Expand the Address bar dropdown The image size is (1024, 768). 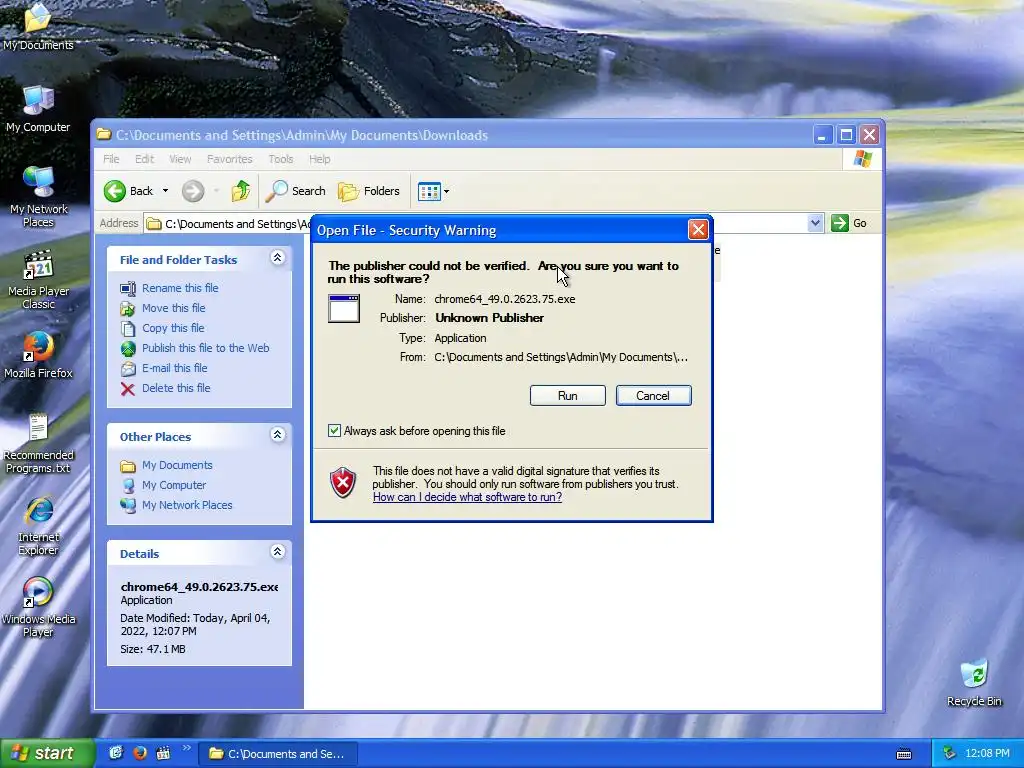[815, 223]
